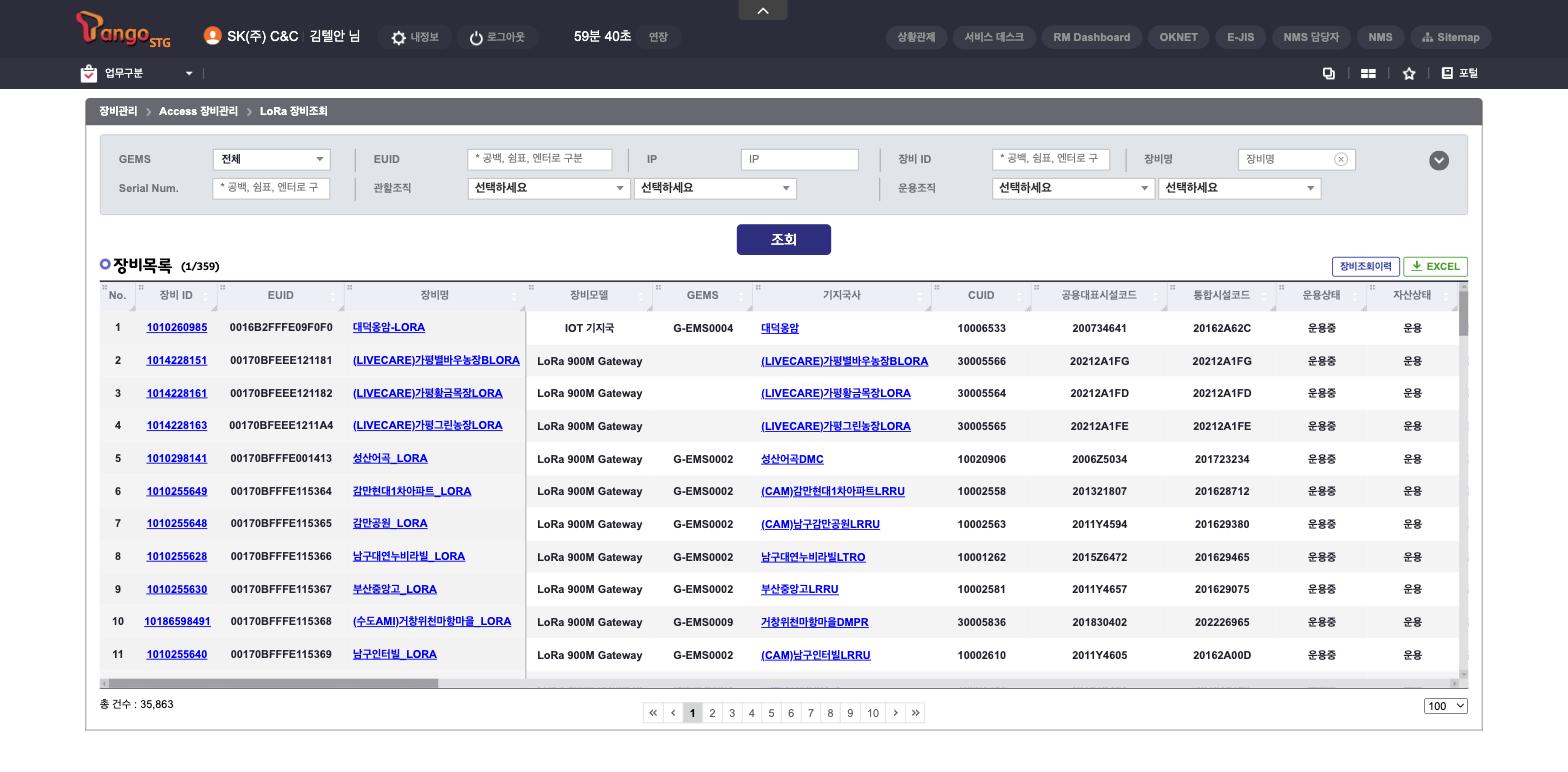
Task: Open the second 관할조직 선택하세요 dropdown
Action: tap(715, 188)
